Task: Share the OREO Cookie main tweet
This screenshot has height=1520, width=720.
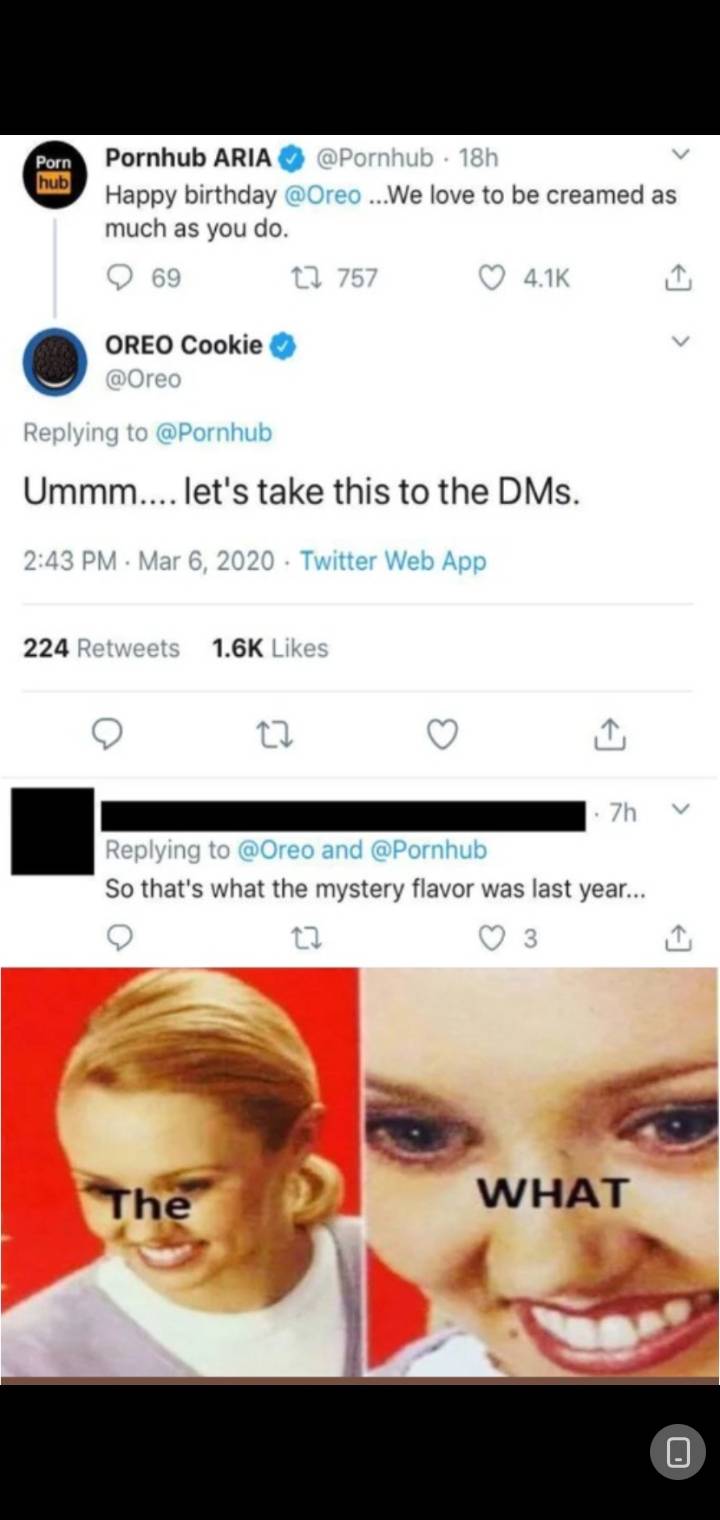Action: click(x=611, y=736)
